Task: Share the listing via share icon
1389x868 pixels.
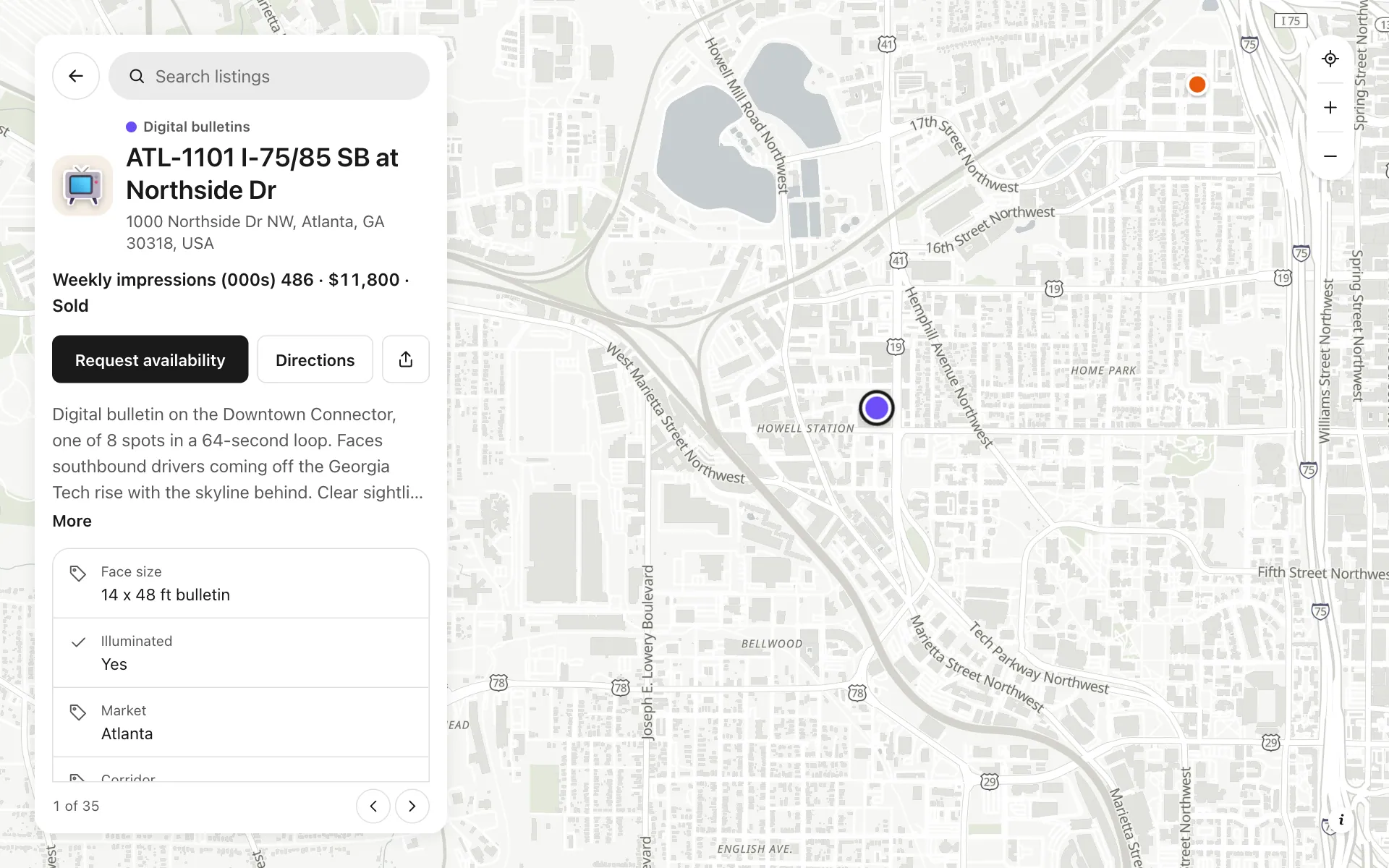Action: click(x=406, y=359)
